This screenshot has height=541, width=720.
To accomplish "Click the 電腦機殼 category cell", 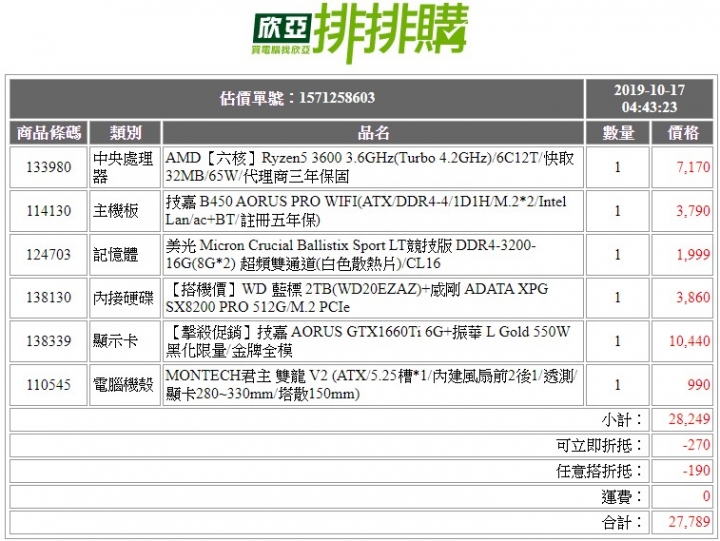I will point(125,384).
